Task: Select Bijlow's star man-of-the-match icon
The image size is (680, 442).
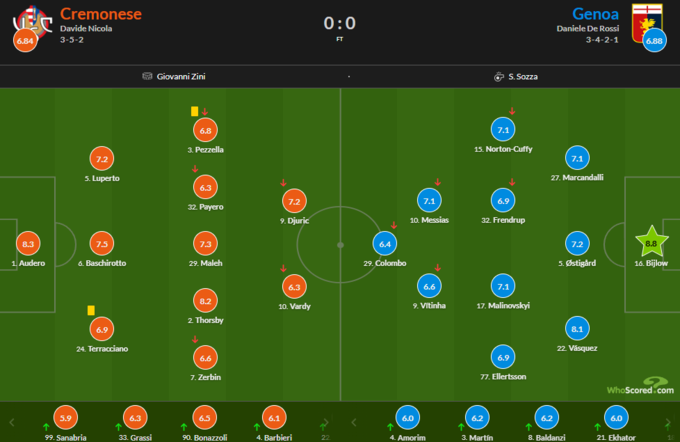Action: click(652, 242)
